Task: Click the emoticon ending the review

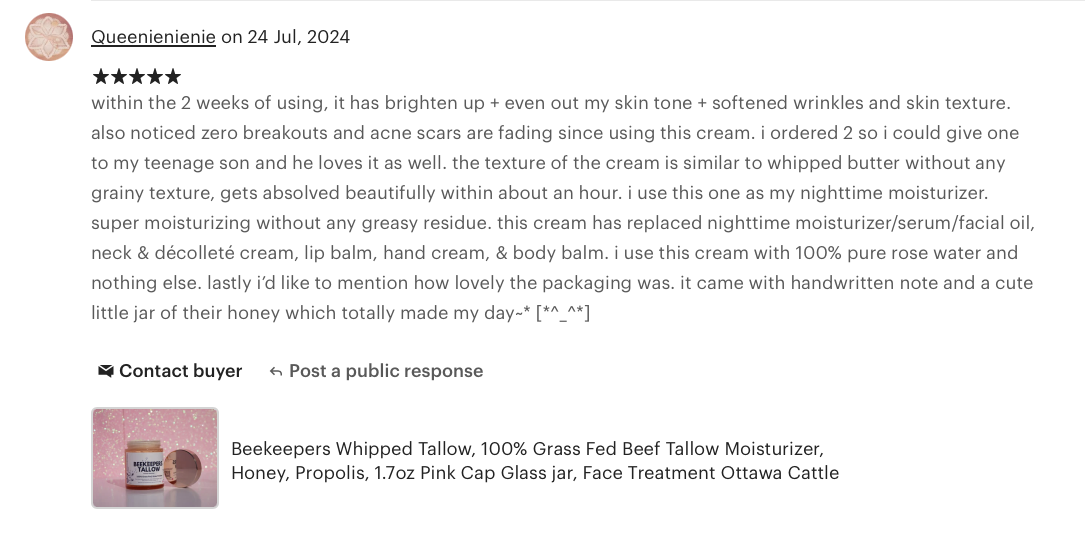Action: 563,313
